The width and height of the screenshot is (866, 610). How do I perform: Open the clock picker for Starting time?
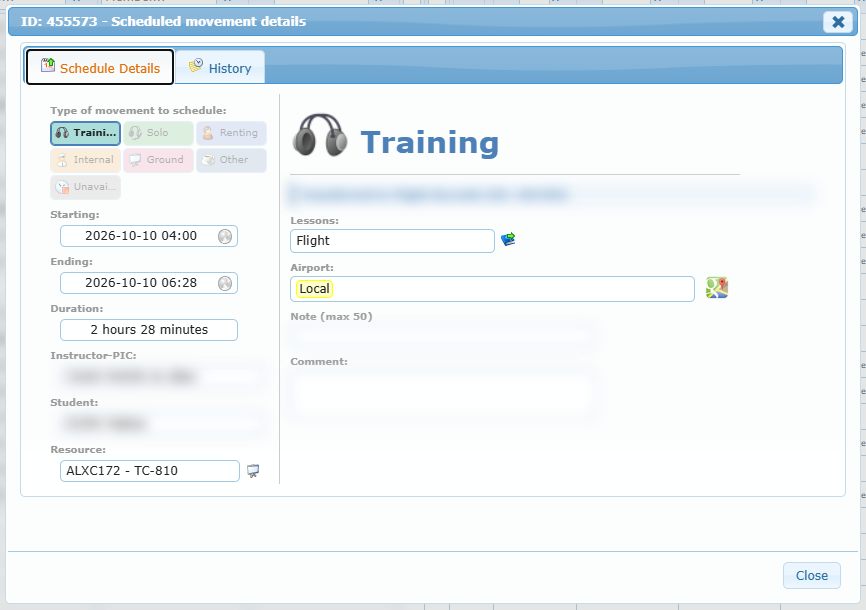(225, 236)
